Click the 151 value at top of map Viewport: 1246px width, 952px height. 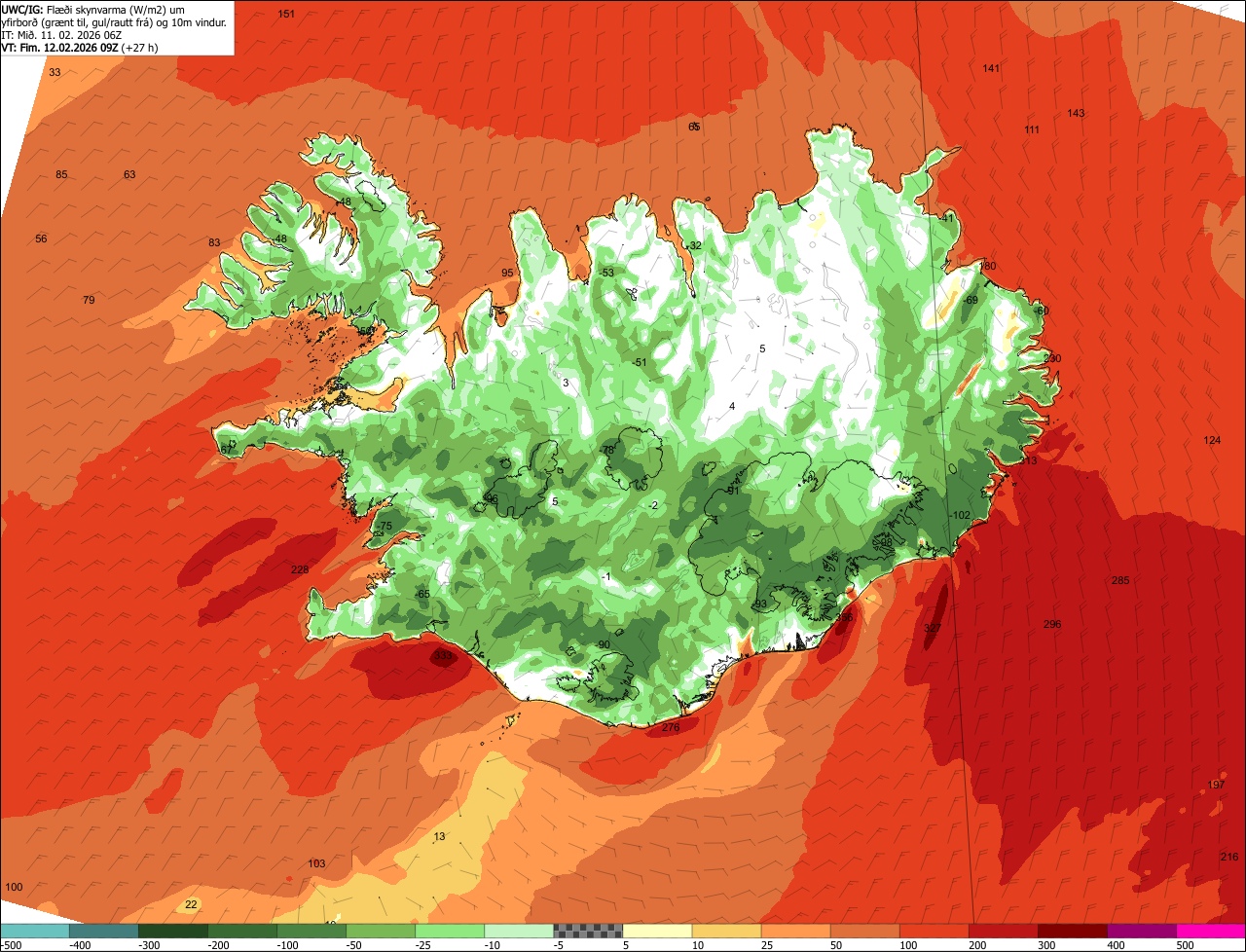click(x=286, y=14)
